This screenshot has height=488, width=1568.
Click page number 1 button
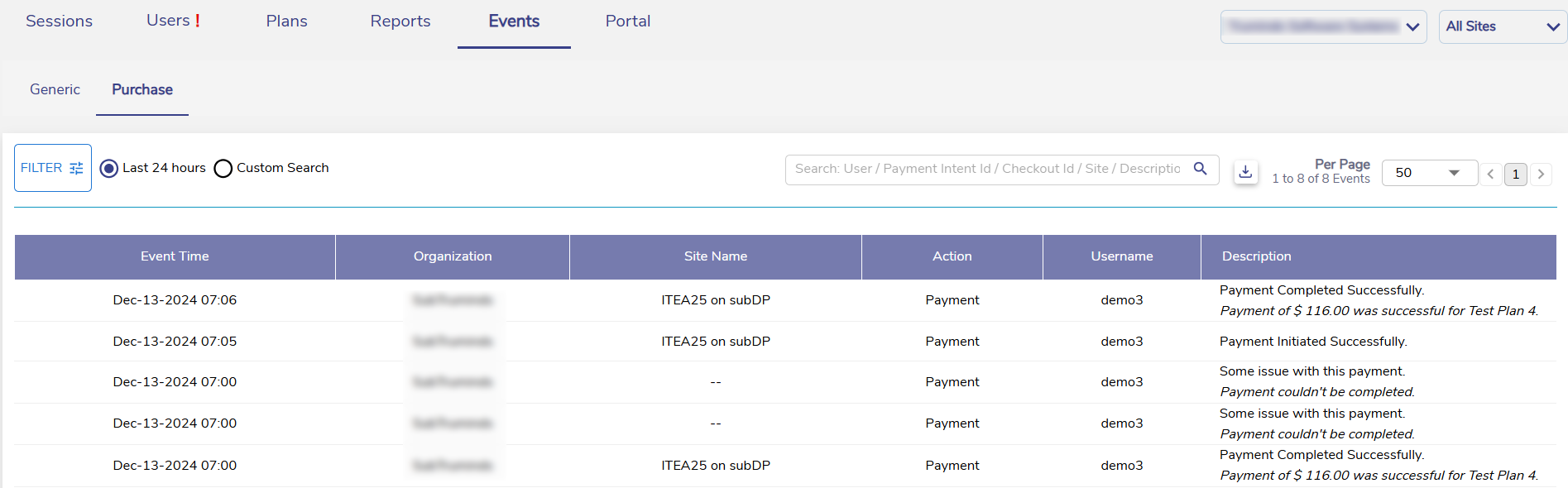click(x=1515, y=174)
